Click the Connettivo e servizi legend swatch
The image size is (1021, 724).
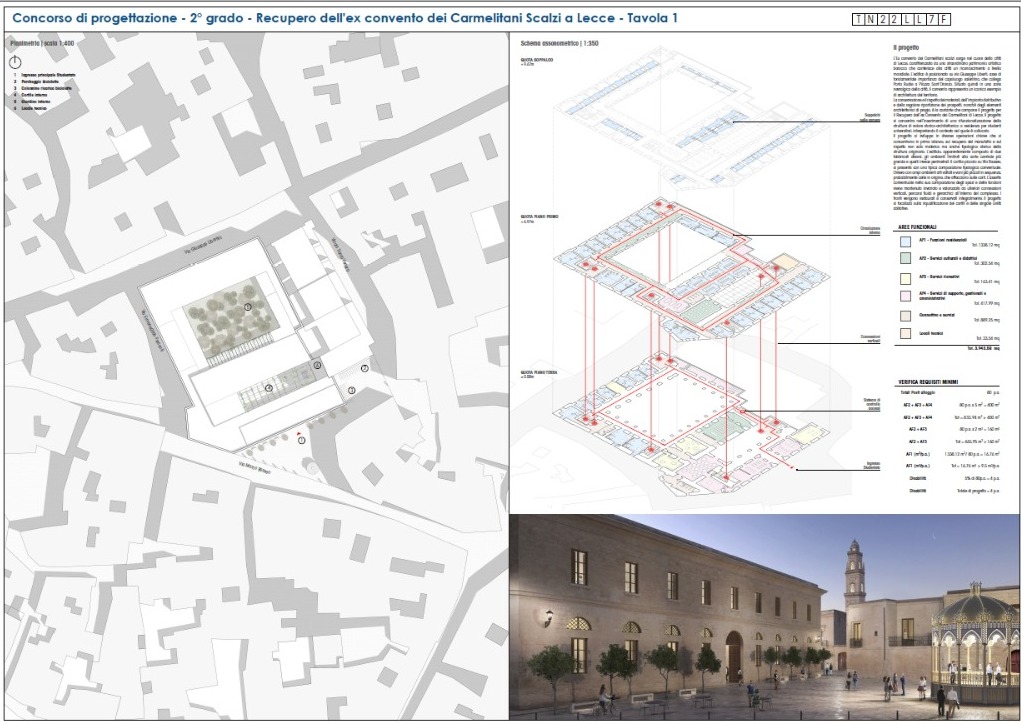905,316
